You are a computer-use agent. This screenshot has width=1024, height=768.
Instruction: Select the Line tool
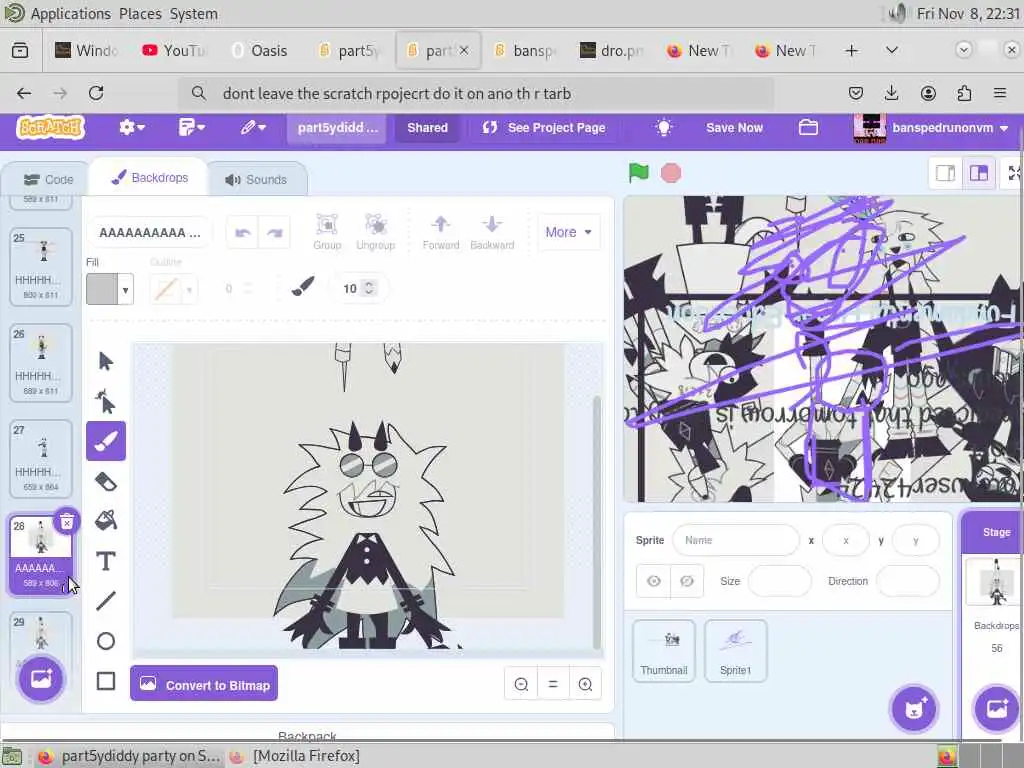(106, 601)
